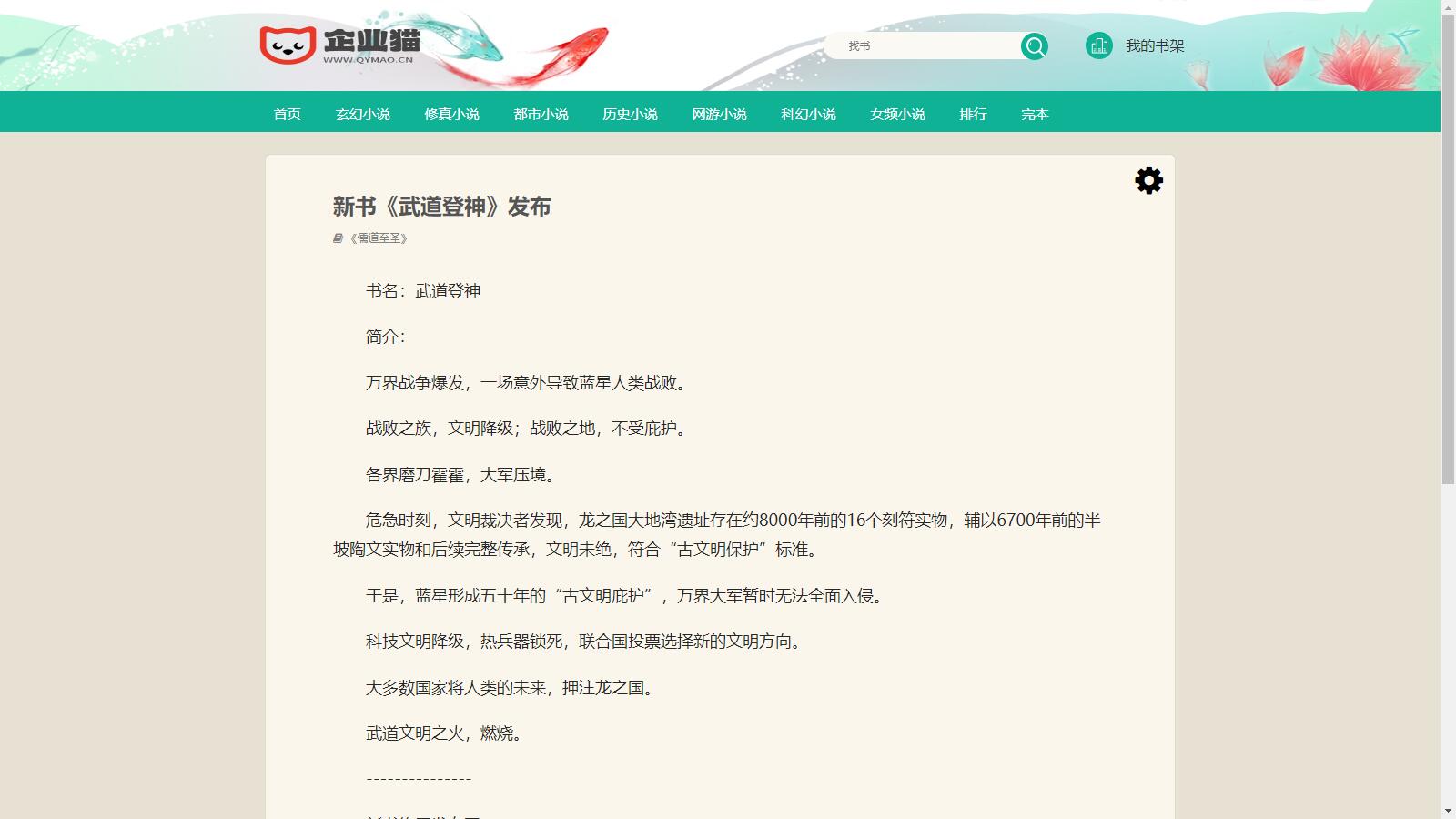Open the 我的书架 bookshelf icon
Screen dimensions: 1456x819
coord(1099,44)
